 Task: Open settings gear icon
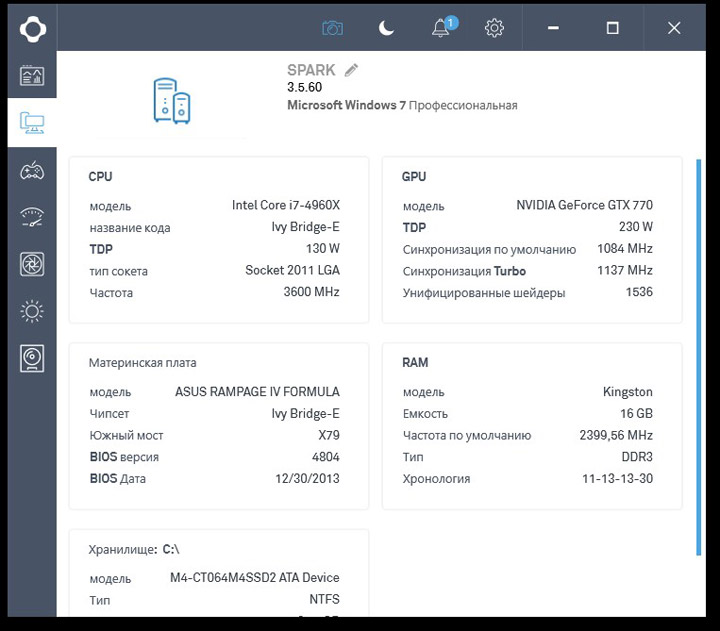(494, 28)
